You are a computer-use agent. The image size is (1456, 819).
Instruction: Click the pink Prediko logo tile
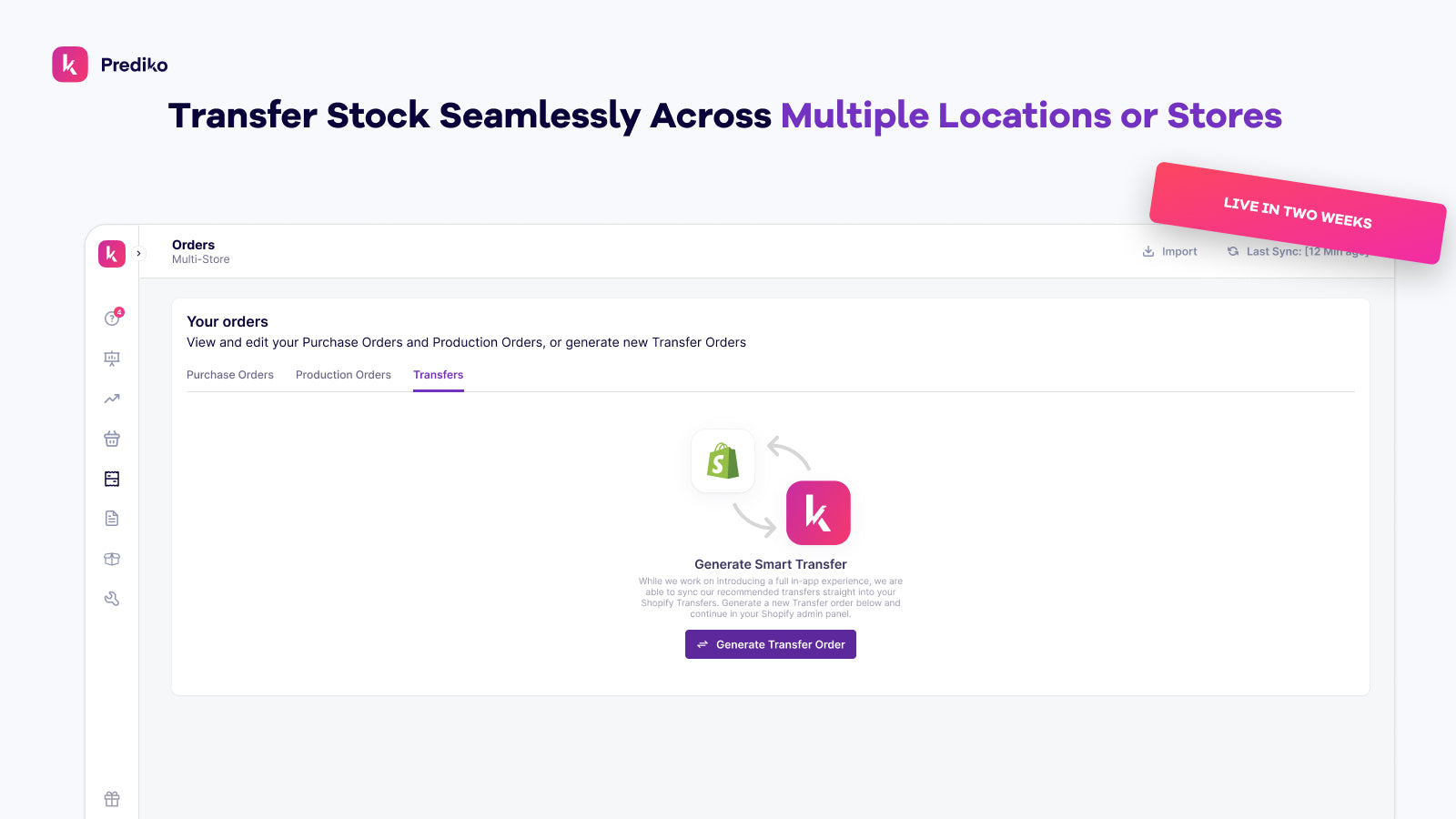[x=818, y=513]
